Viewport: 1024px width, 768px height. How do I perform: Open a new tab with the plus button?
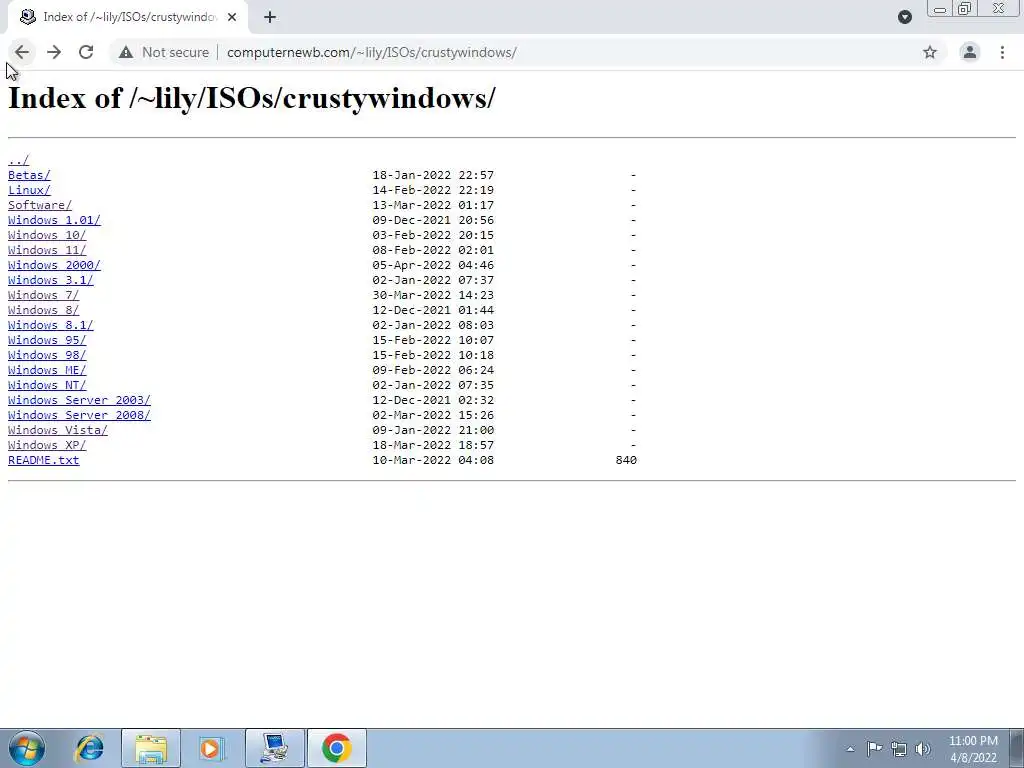click(270, 18)
